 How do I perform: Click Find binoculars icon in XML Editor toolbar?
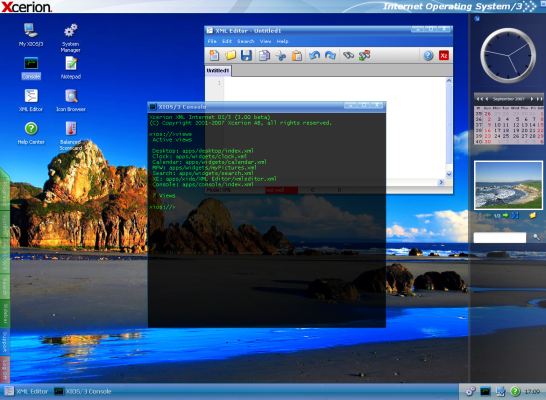tap(348, 55)
